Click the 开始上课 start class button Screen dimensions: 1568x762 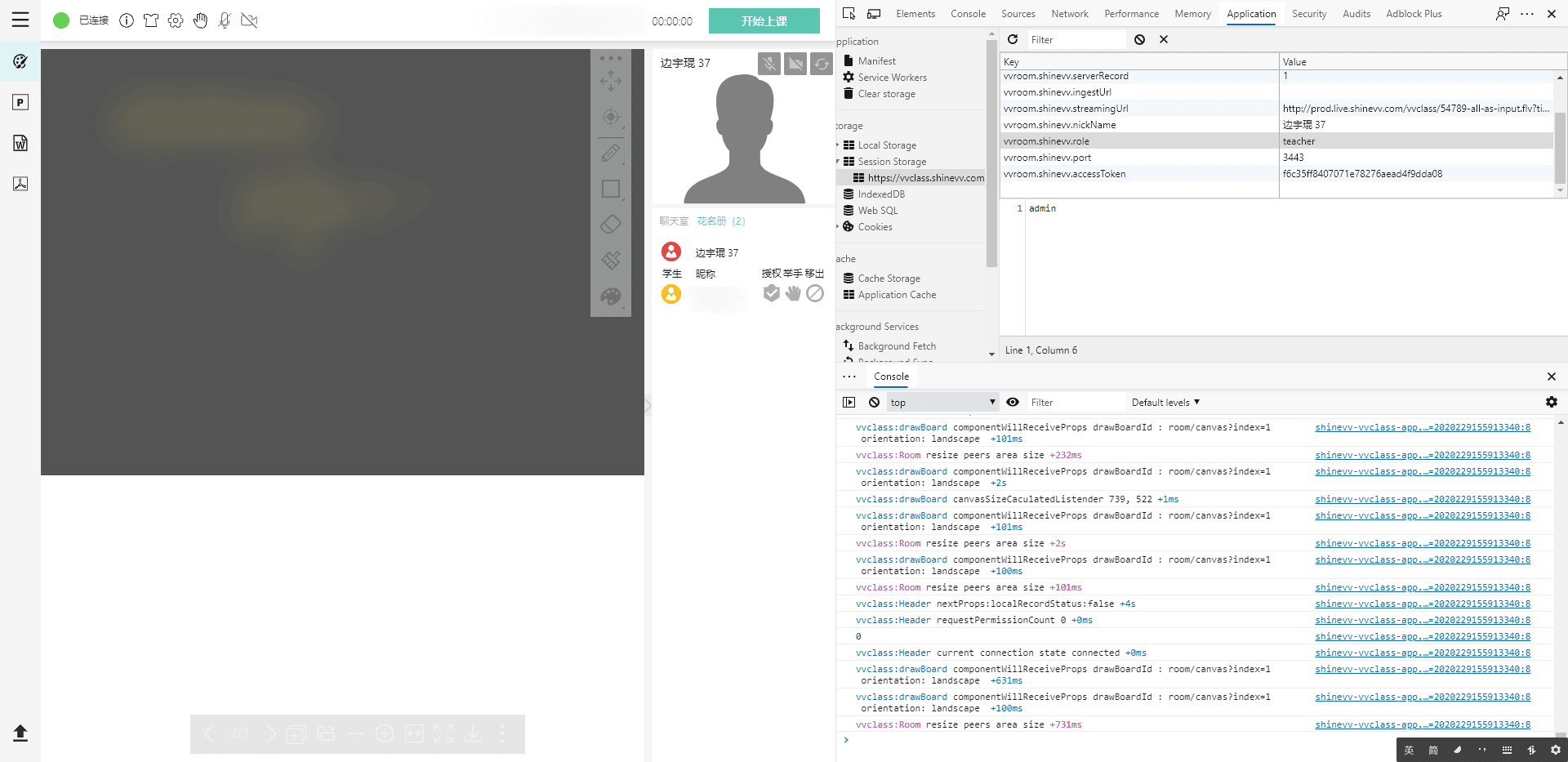click(x=764, y=21)
